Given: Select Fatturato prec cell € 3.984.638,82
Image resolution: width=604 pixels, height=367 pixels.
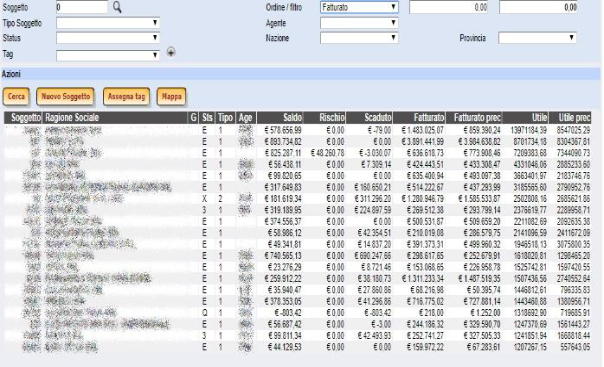Looking at the screenshot, I should pos(479,142).
